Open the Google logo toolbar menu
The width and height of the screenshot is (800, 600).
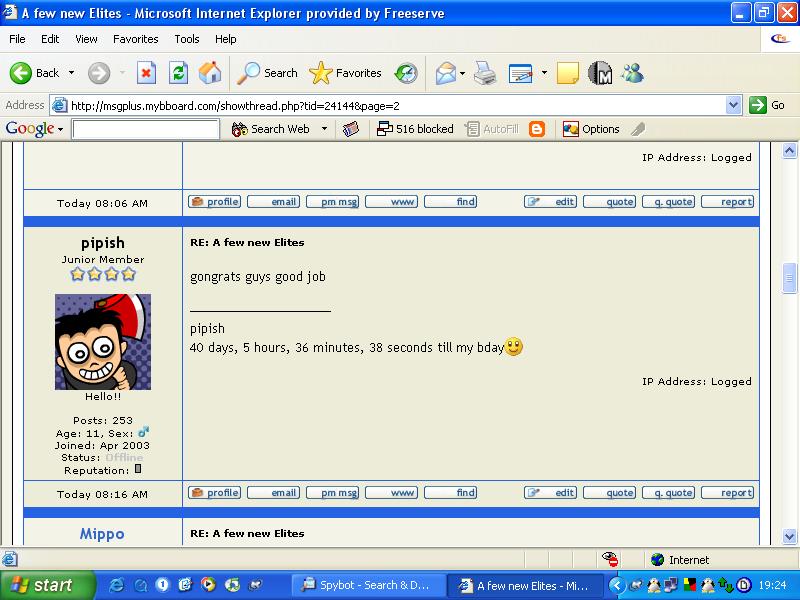coord(34,129)
